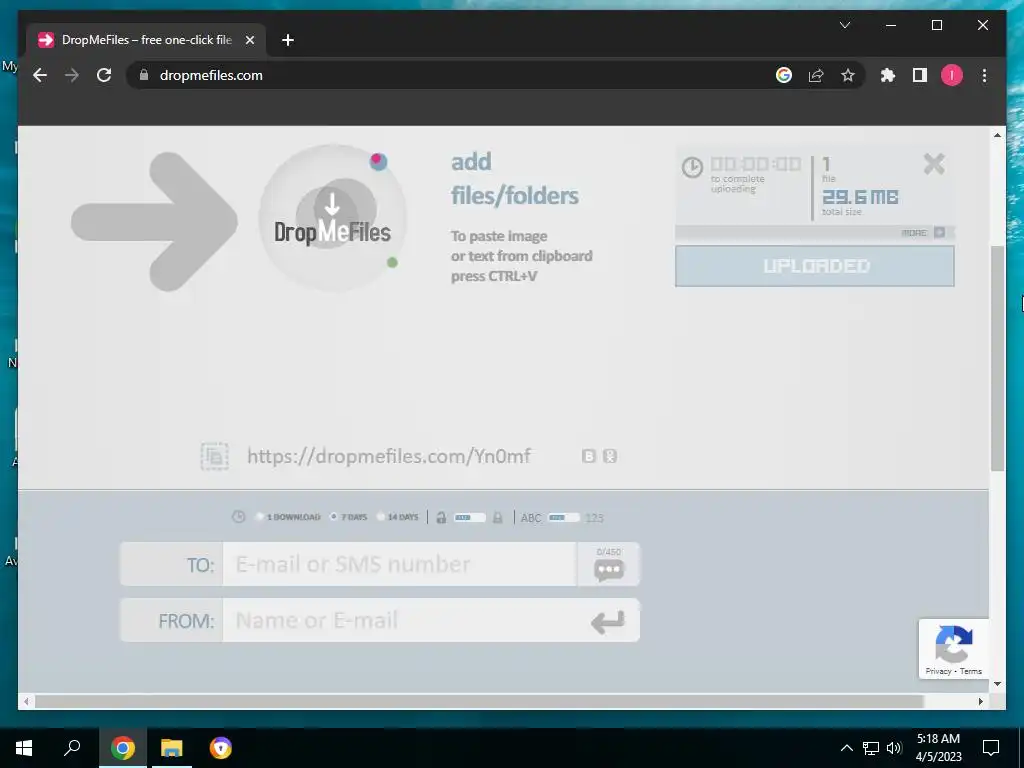
Task: Click the upload time clock icon
Action: tap(692, 167)
